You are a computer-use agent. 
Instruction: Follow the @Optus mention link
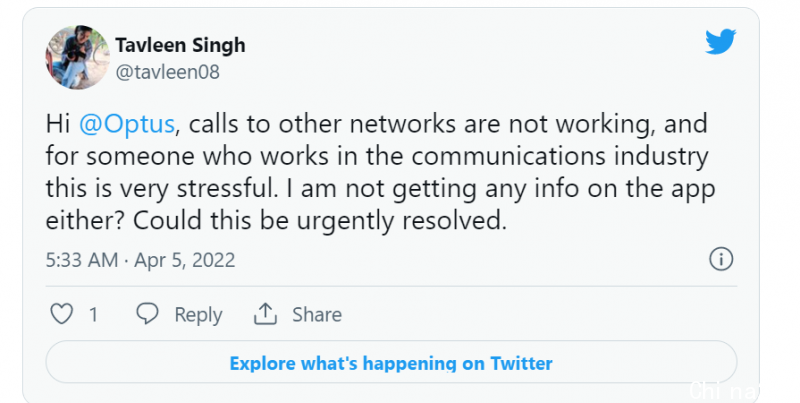point(127,124)
